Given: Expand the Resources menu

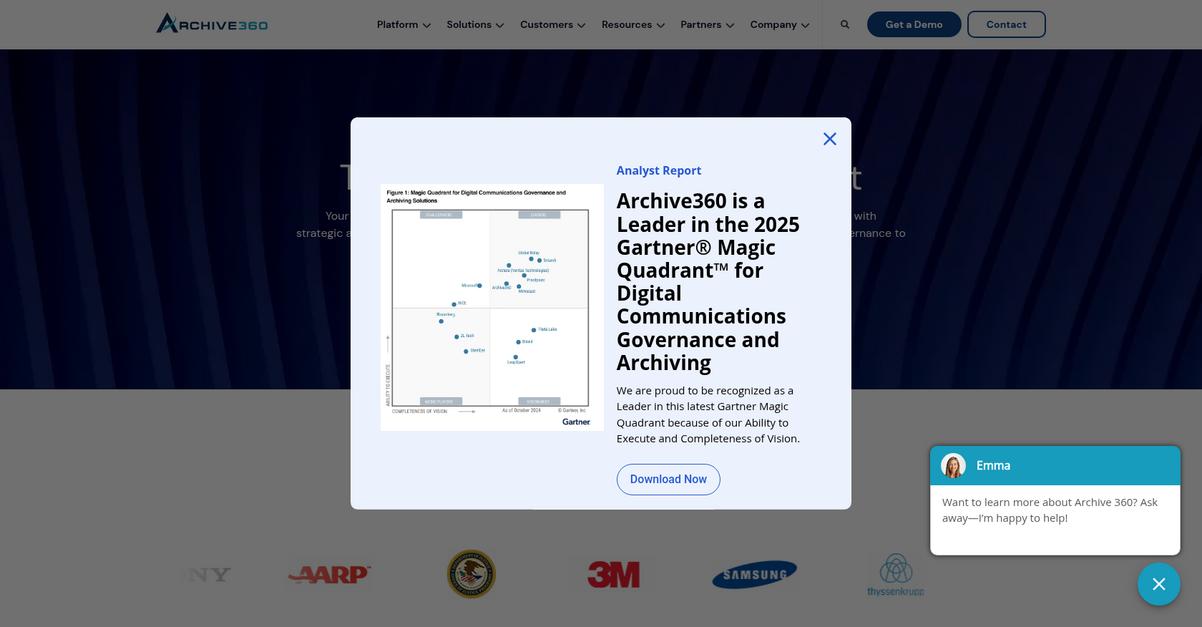Looking at the screenshot, I should coord(633,24).
